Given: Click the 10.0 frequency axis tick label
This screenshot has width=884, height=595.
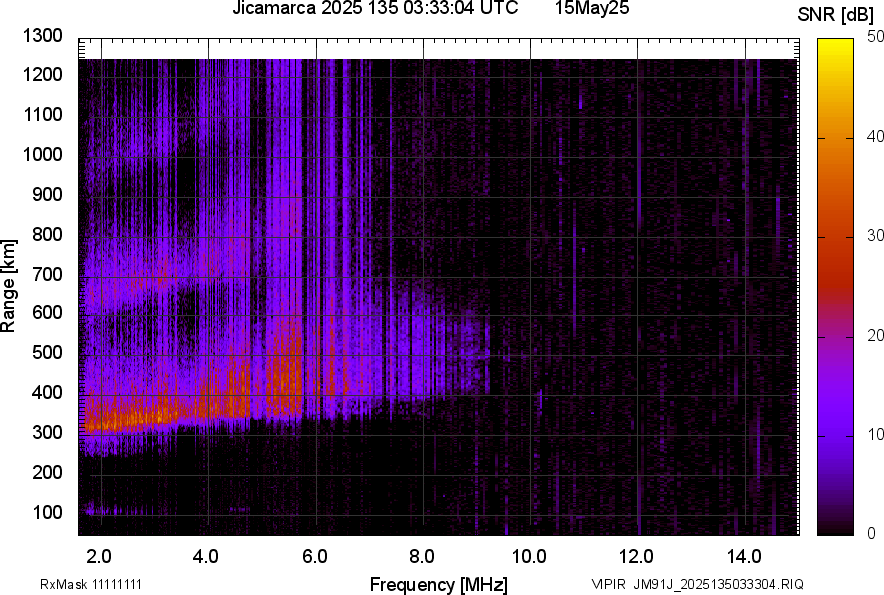Looking at the screenshot, I should [529, 556].
